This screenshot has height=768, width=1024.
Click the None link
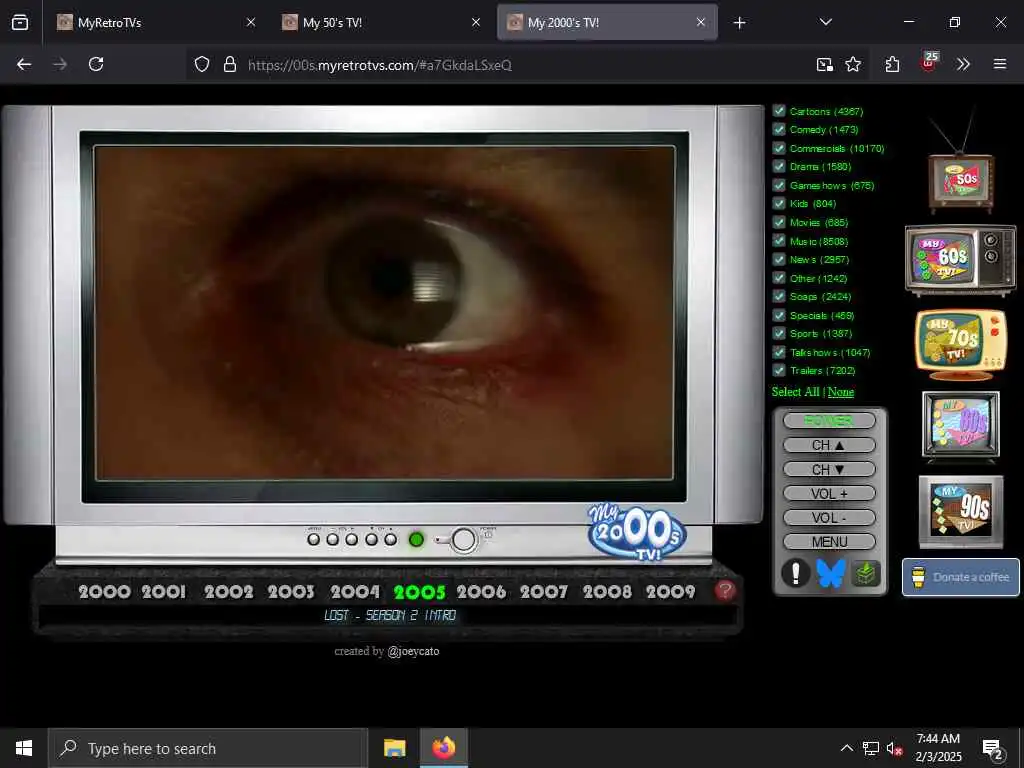pyautogui.click(x=840, y=392)
